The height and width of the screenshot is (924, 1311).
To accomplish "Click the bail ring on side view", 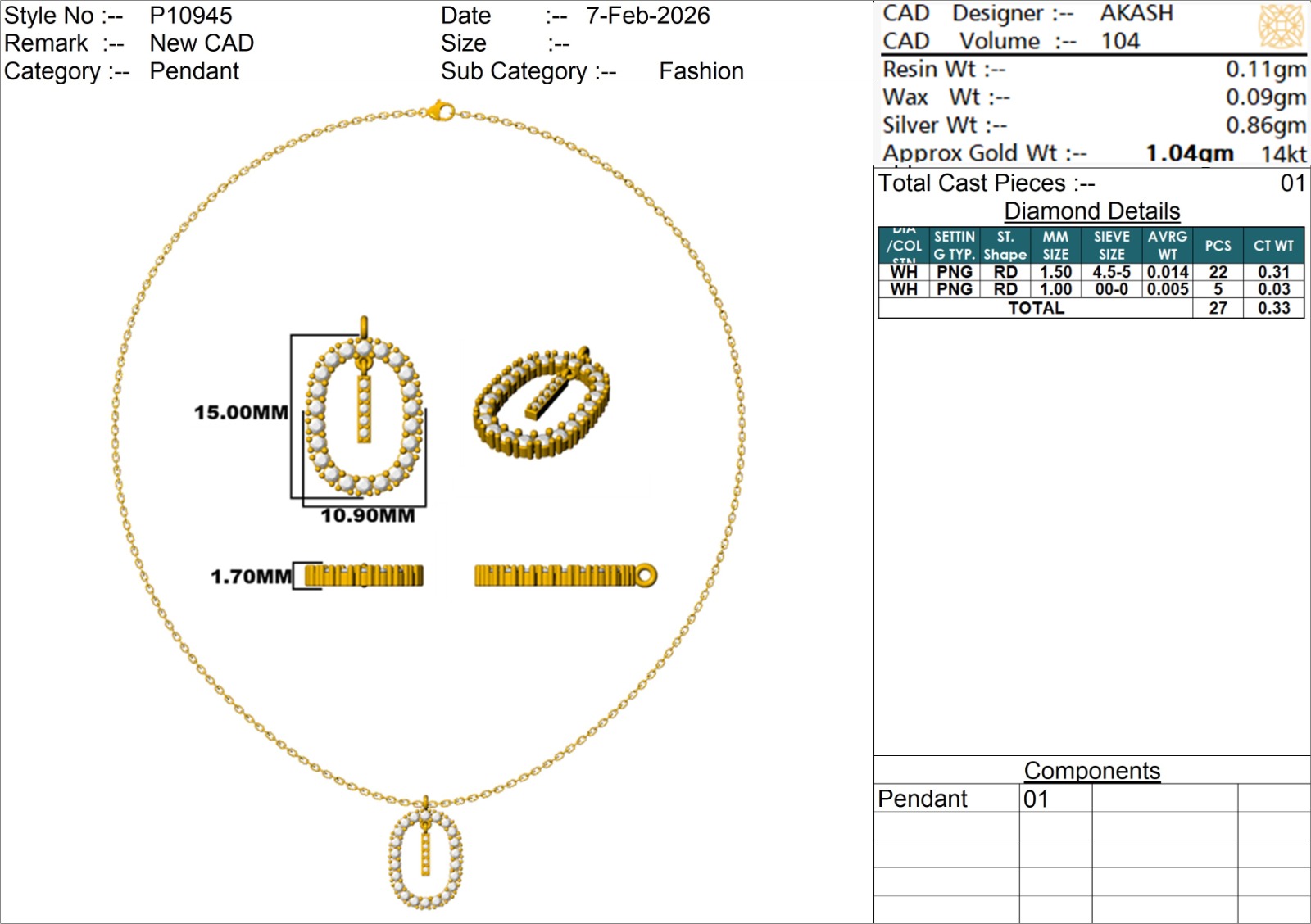I will click(646, 576).
